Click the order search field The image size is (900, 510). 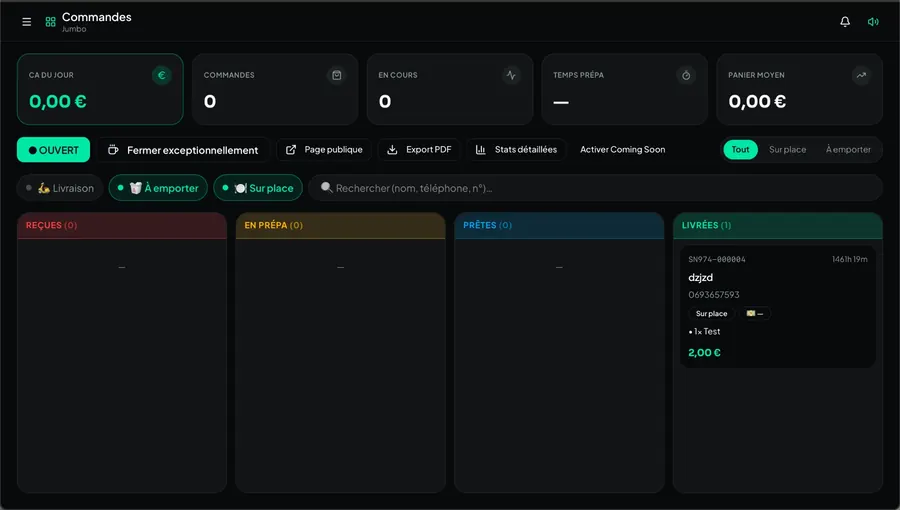pyautogui.click(x=595, y=188)
